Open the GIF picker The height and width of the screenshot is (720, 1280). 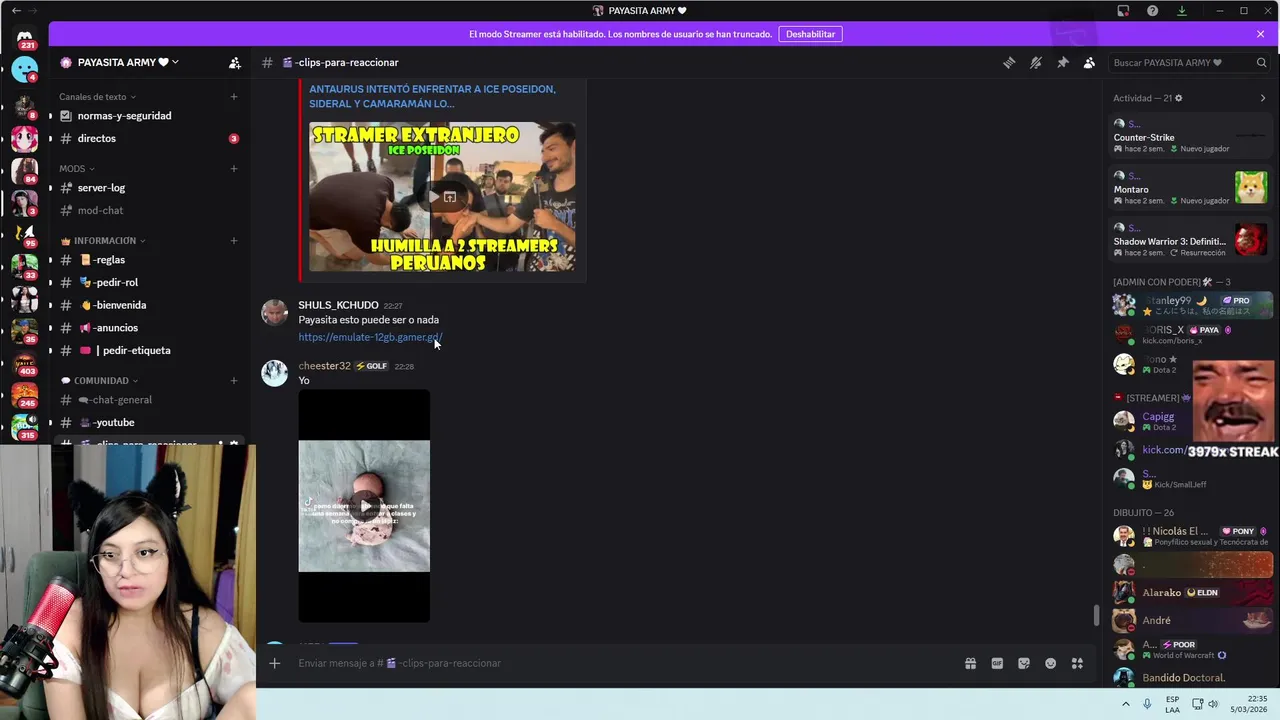coord(997,663)
